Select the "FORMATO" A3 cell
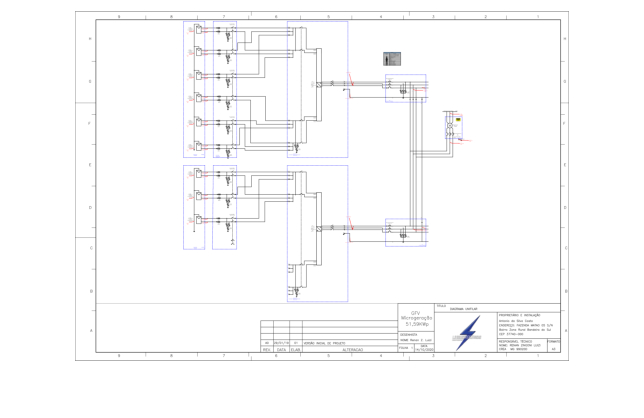The height and width of the screenshot is (418, 644). click(x=553, y=345)
